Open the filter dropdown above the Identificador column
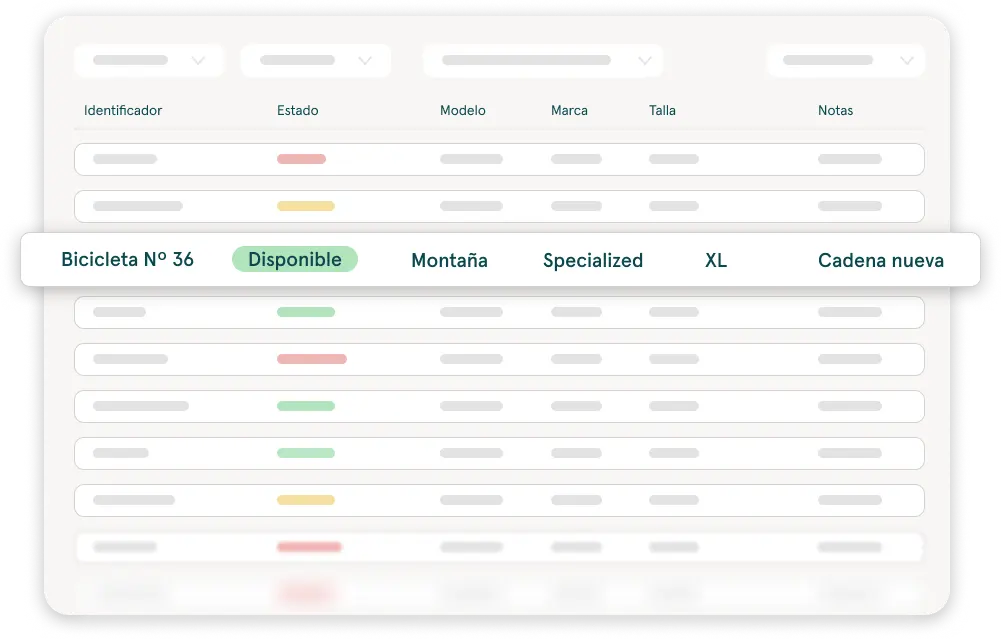 coord(149,61)
